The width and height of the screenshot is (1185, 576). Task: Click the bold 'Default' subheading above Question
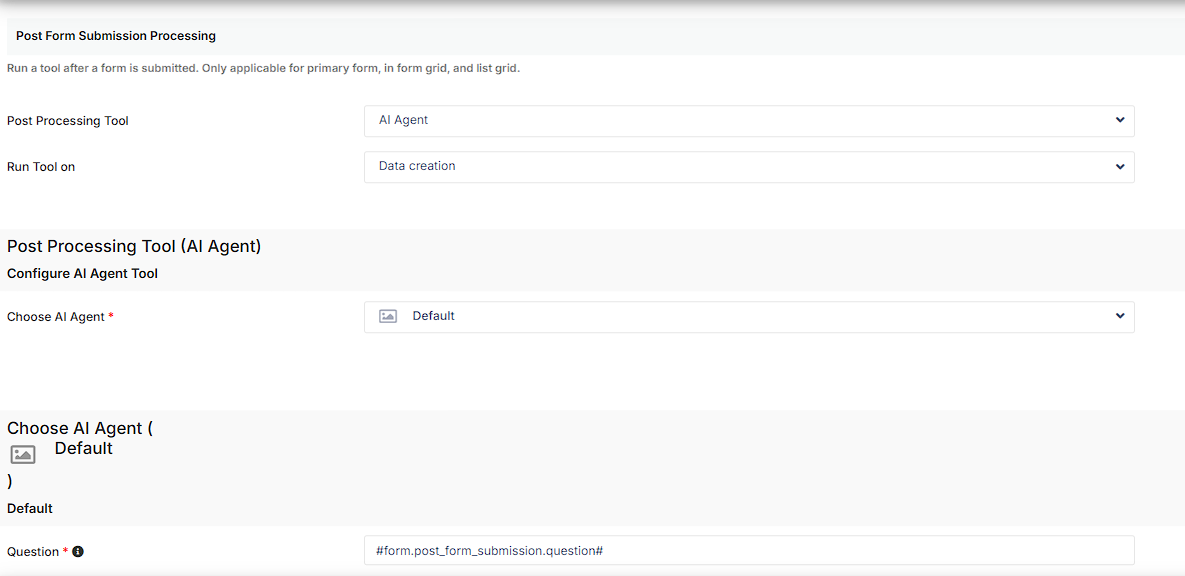pos(30,508)
